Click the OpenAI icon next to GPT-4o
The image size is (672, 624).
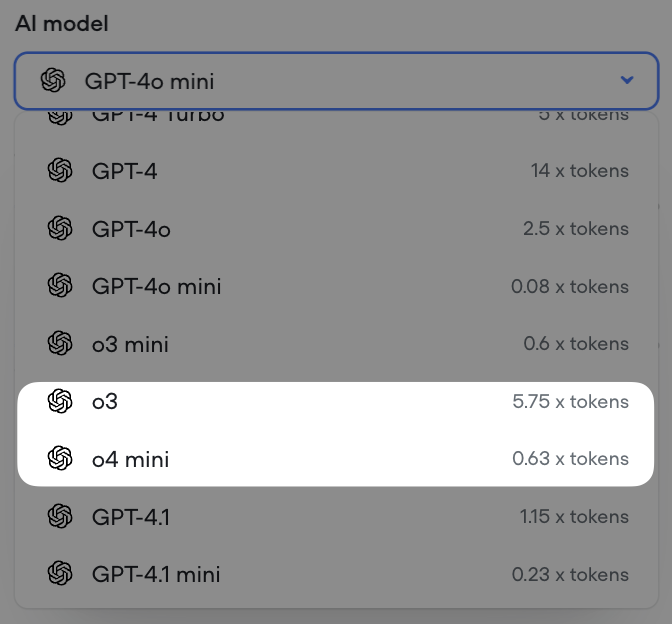coord(60,229)
